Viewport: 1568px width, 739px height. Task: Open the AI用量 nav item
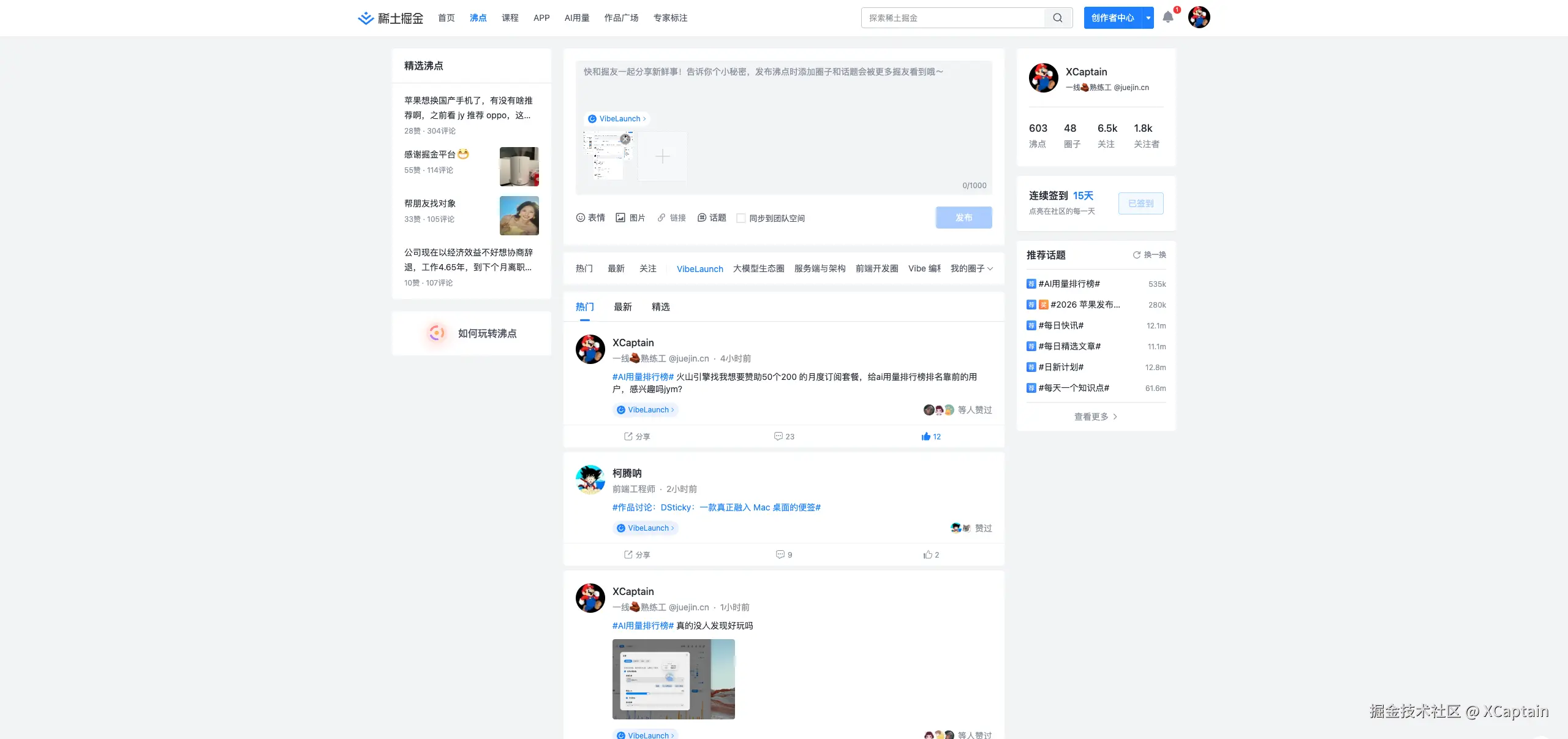pos(577,18)
